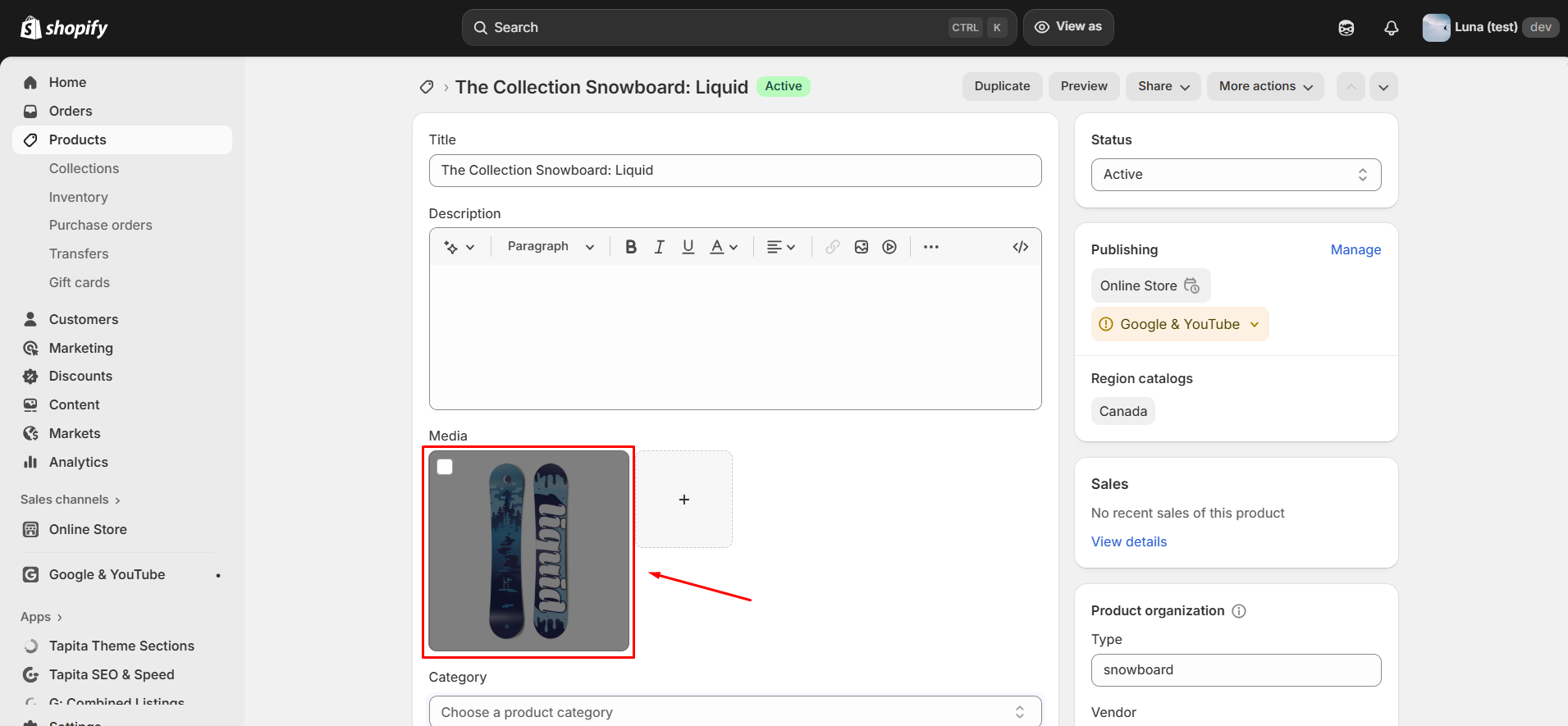
Task: Click the Marketing icon in sidebar
Action: (x=30, y=348)
